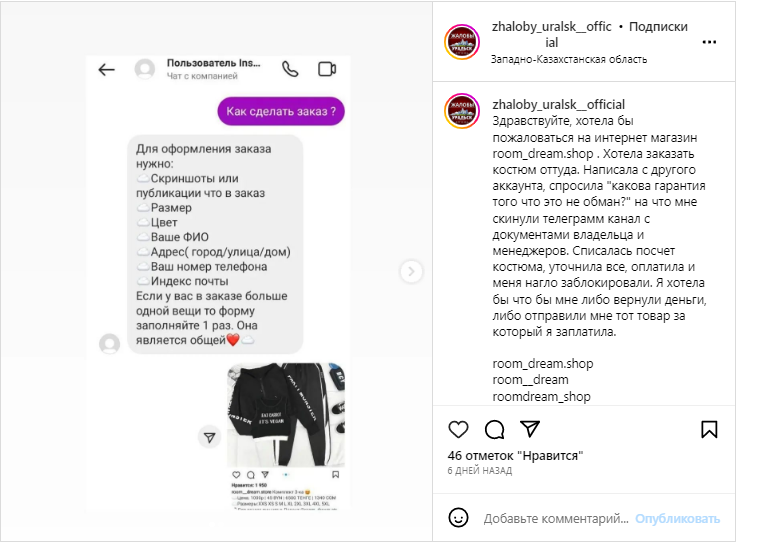Click Опубликовать to post comment
The image size is (779, 554).
[x=677, y=519]
